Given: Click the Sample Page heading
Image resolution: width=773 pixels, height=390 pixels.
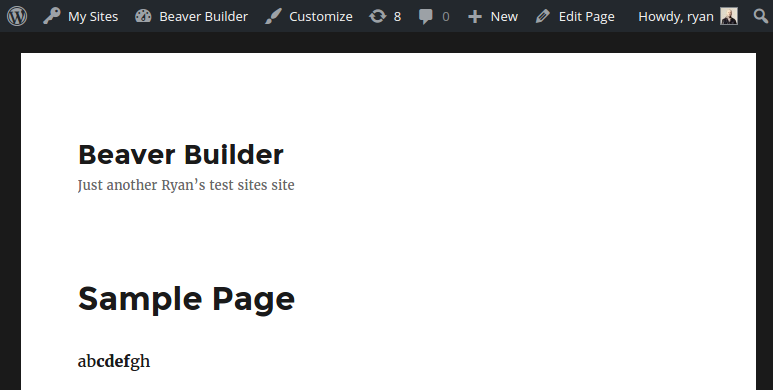Looking at the screenshot, I should pyautogui.click(x=186, y=299).
